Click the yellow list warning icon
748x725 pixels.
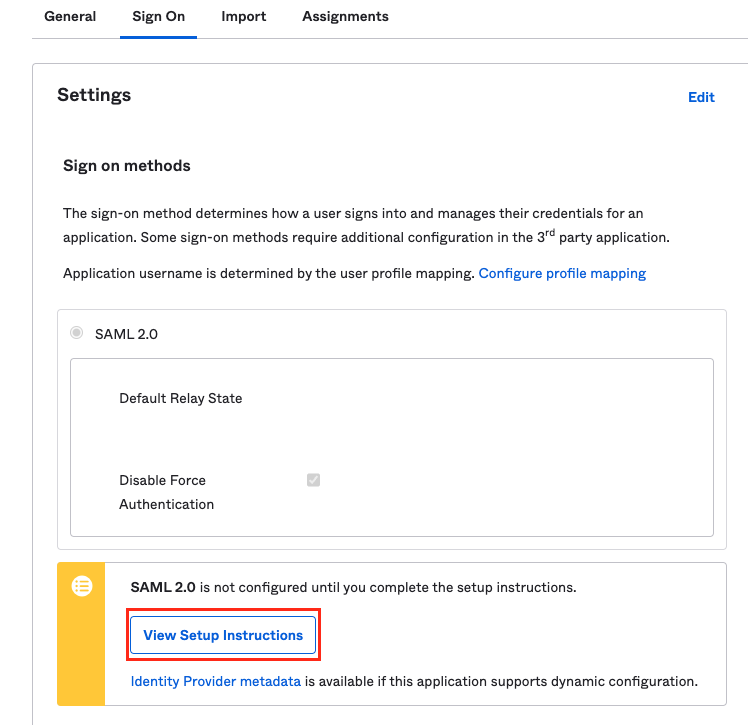coord(82,587)
